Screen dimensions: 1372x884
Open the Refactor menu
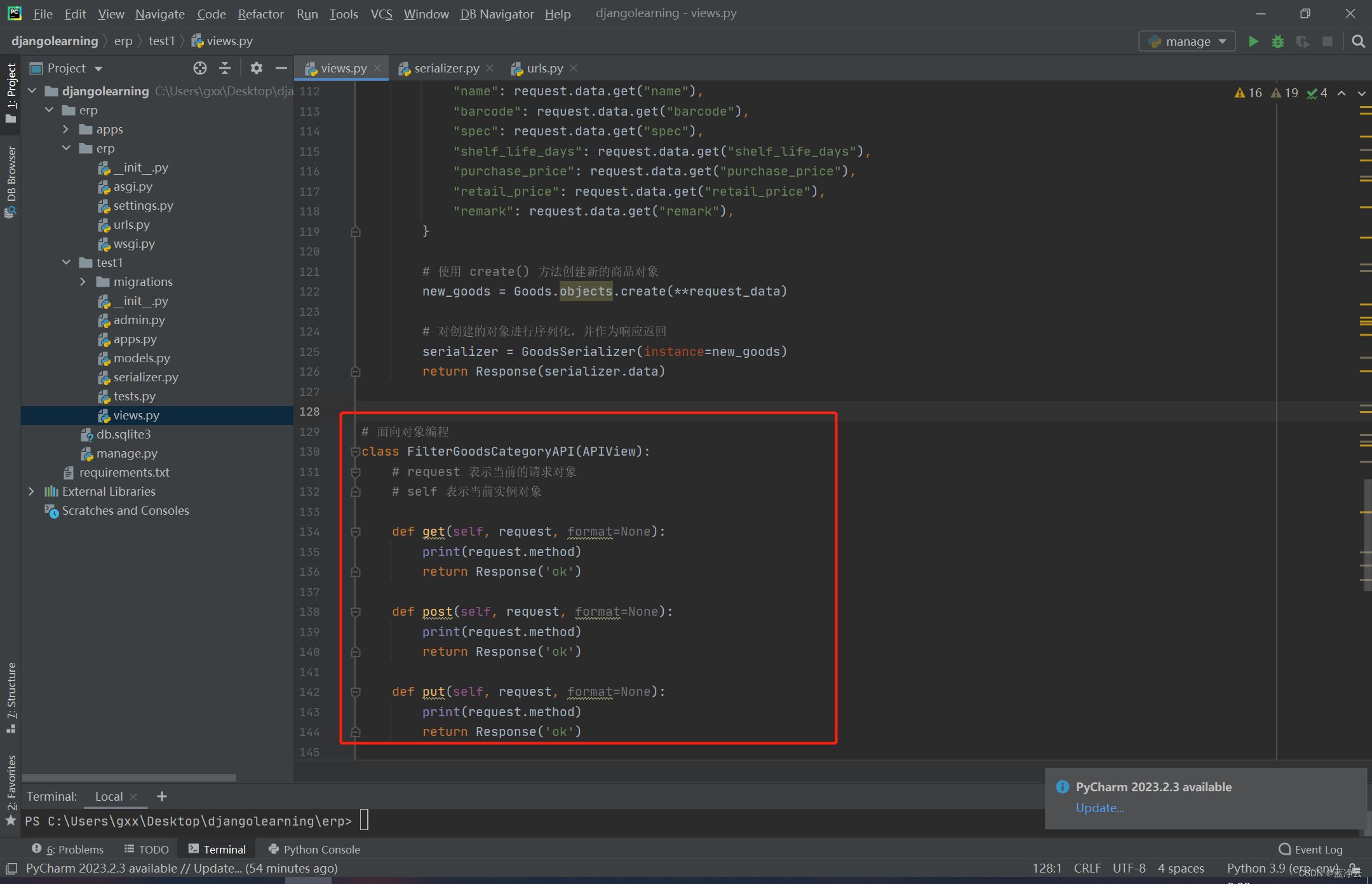(x=260, y=13)
